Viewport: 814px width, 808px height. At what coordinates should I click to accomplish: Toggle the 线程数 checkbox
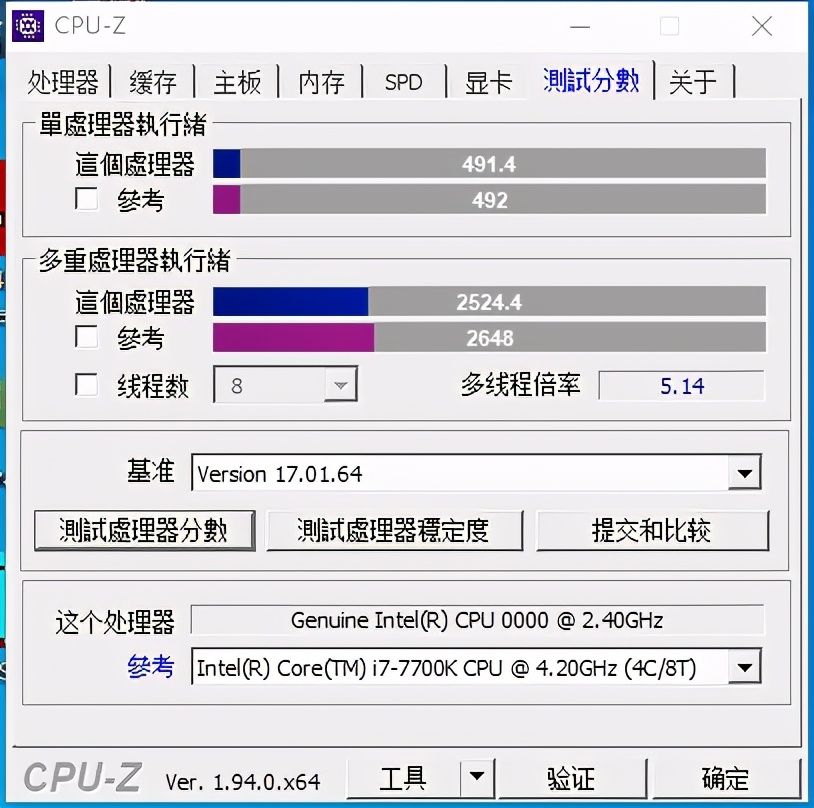tap(85, 384)
